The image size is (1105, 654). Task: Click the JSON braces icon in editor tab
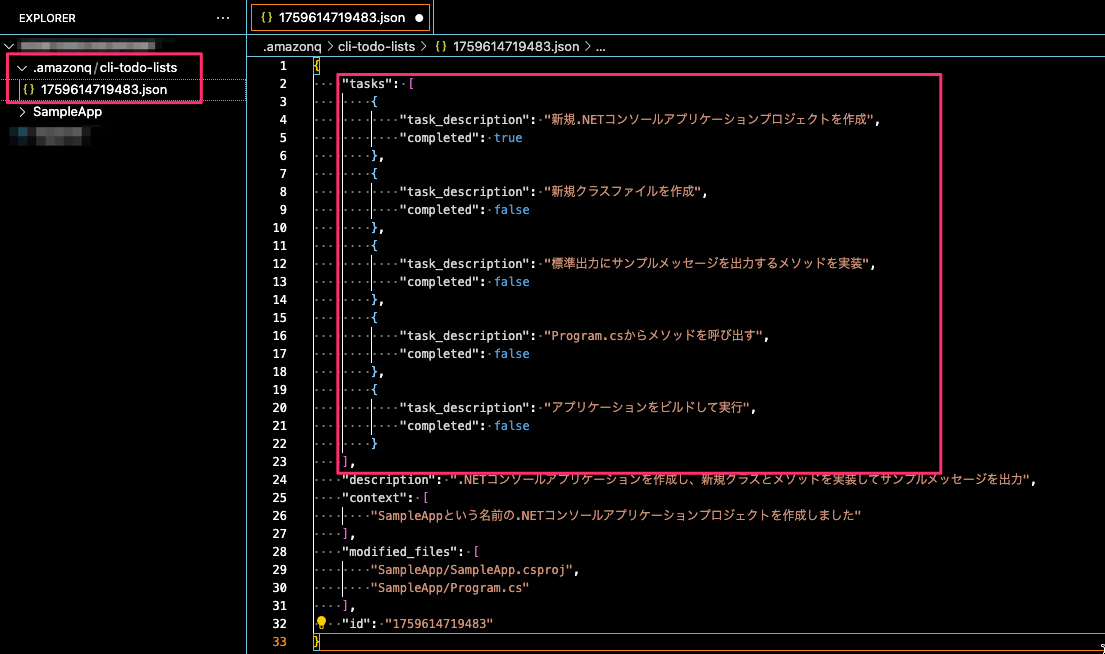[x=266, y=18]
